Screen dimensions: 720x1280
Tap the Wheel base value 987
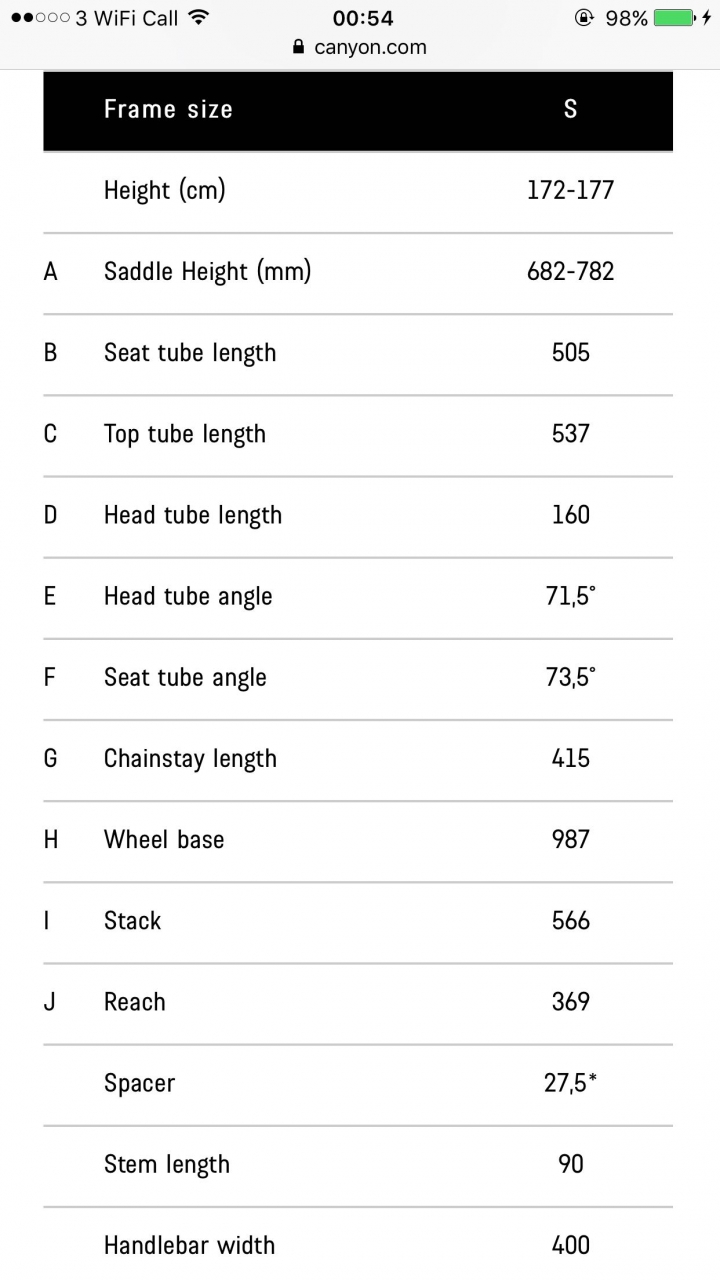click(570, 839)
